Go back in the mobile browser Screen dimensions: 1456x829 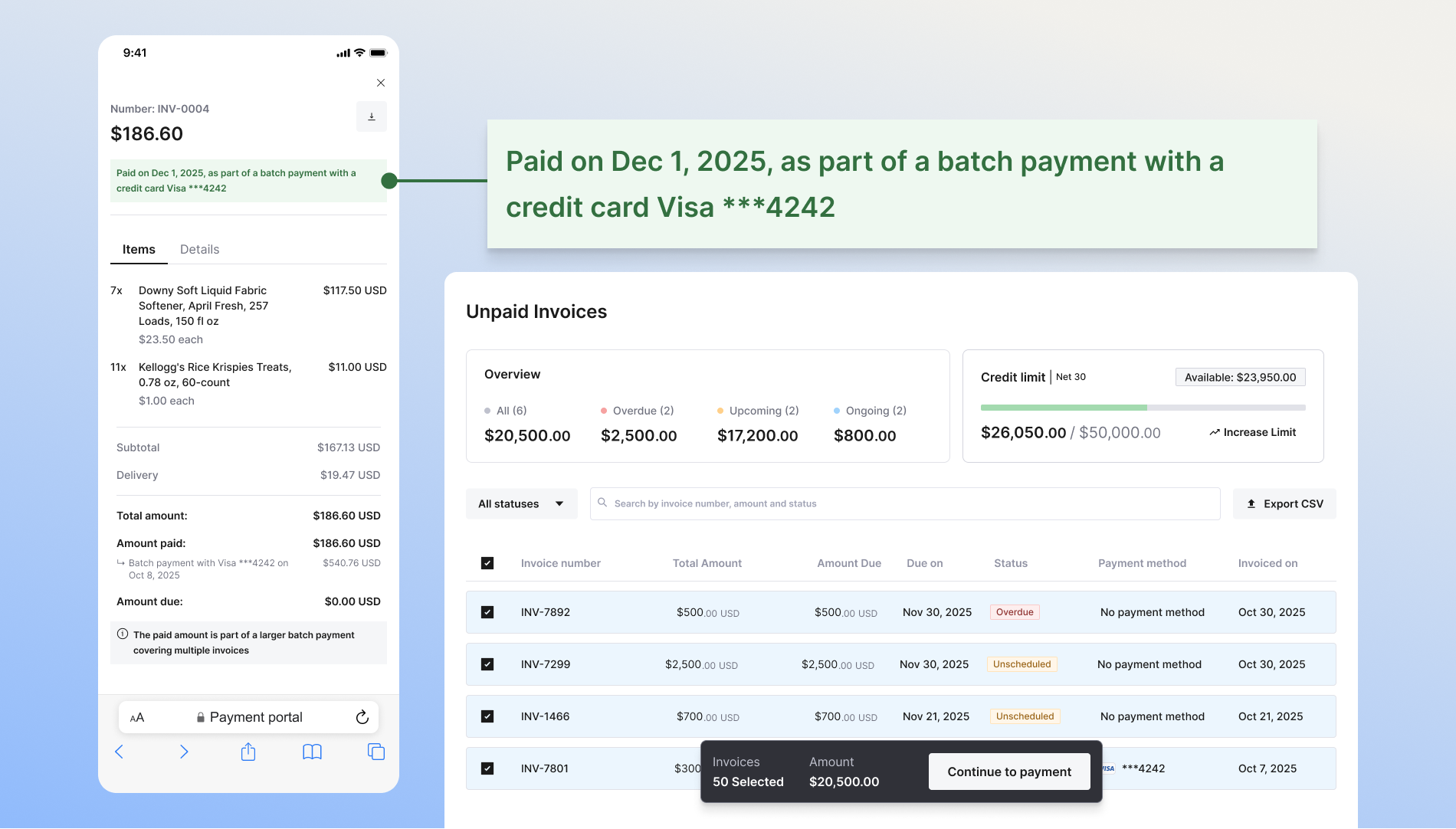coord(119,752)
